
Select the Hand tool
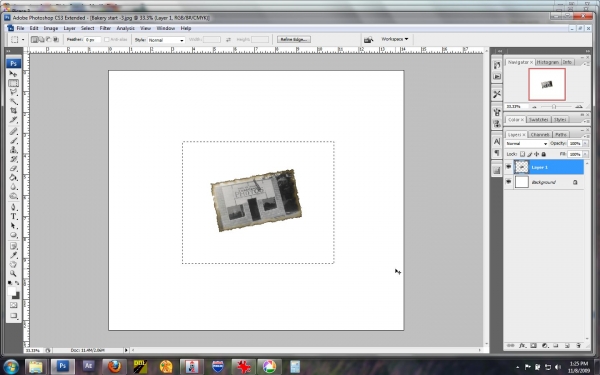pos(13,264)
